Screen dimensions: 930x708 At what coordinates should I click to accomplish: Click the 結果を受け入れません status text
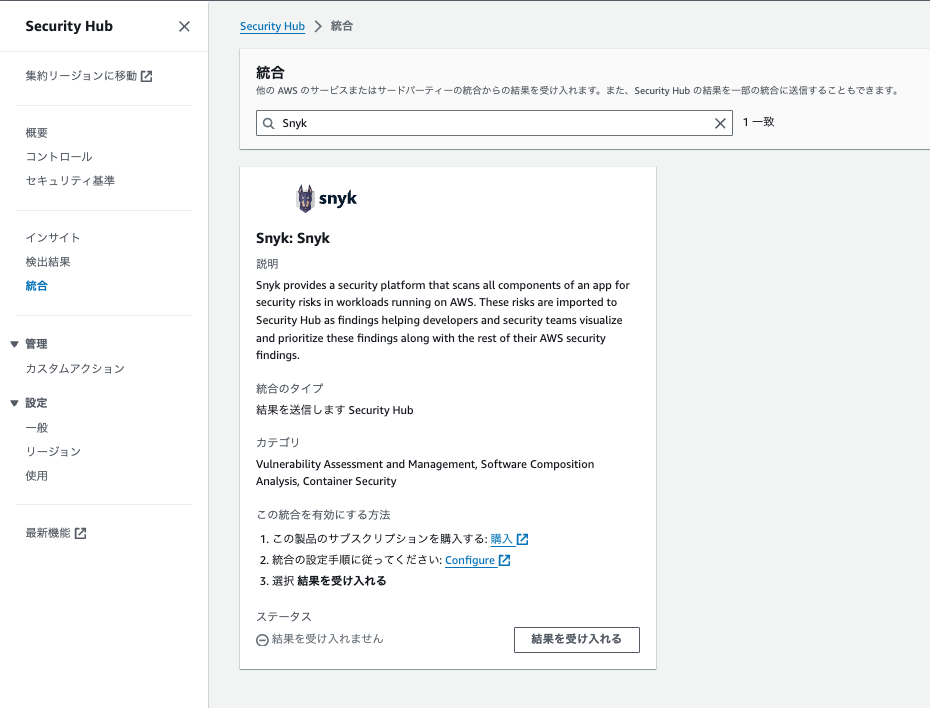click(x=327, y=639)
